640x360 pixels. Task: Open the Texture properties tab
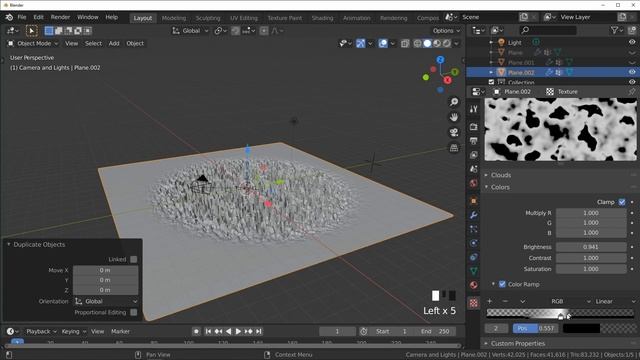click(473, 303)
